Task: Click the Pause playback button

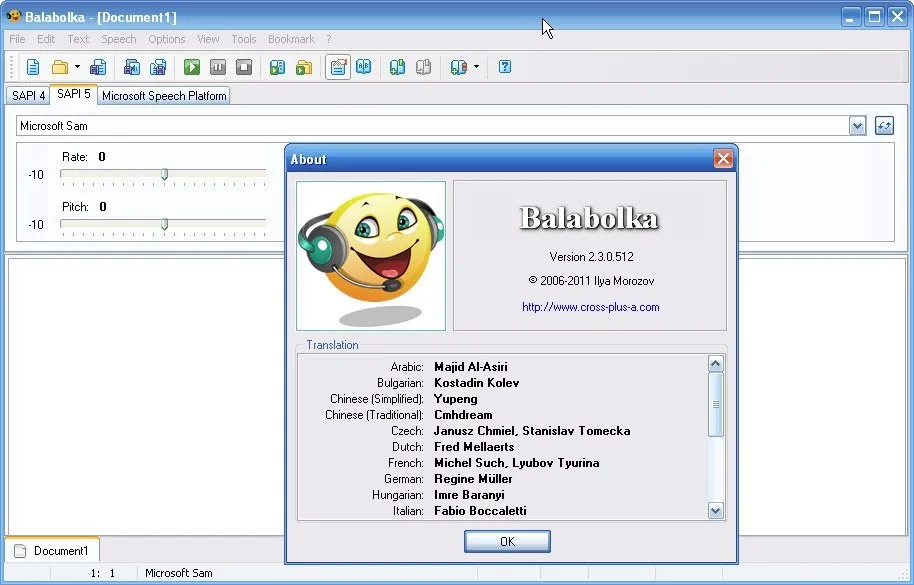Action: pyautogui.click(x=218, y=67)
